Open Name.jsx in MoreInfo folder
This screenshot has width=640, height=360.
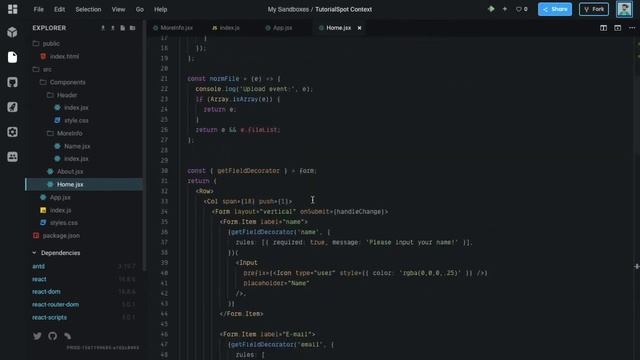pyautogui.click(x=77, y=146)
